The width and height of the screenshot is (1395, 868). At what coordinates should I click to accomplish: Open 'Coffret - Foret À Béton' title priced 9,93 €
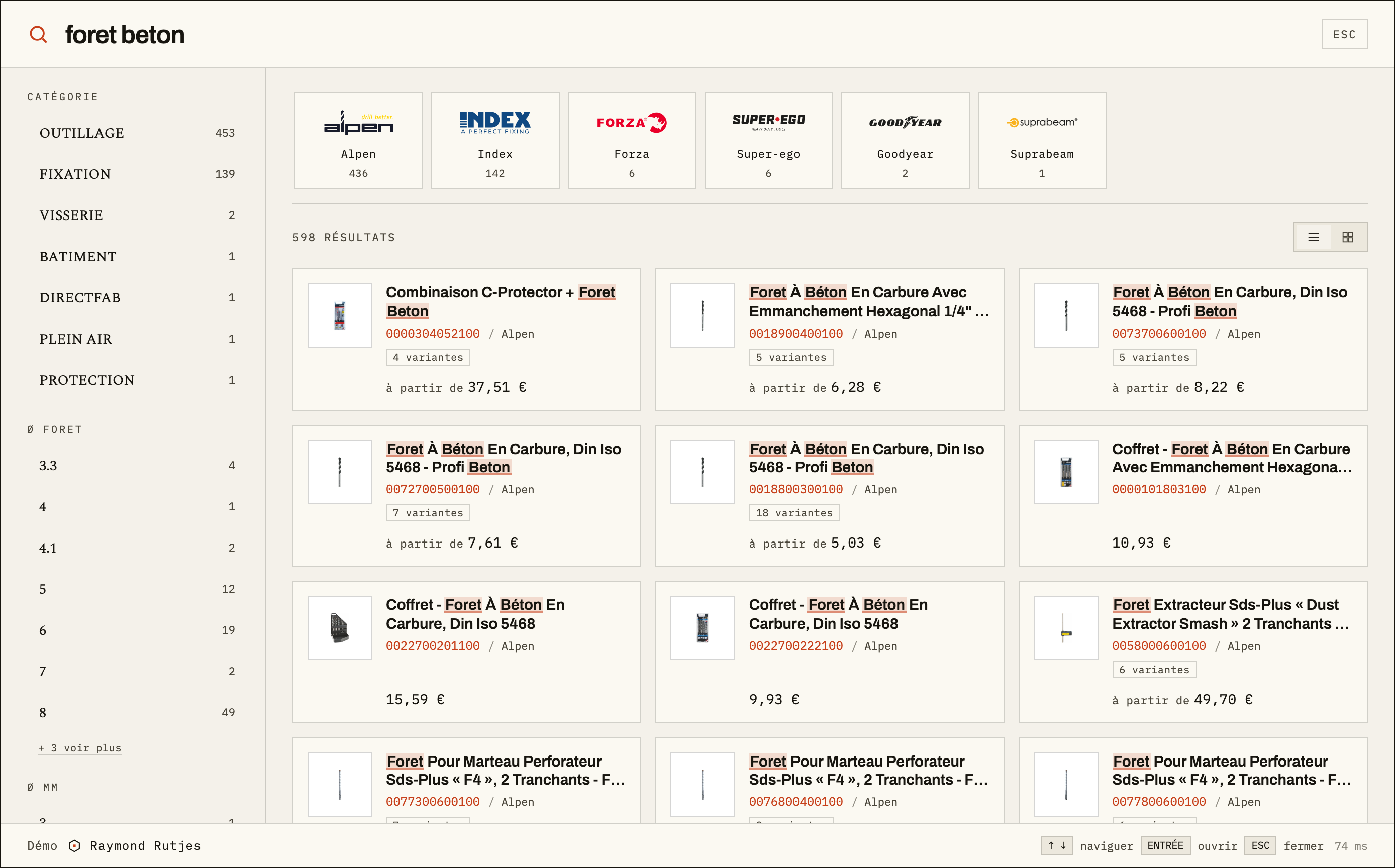click(839, 614)
